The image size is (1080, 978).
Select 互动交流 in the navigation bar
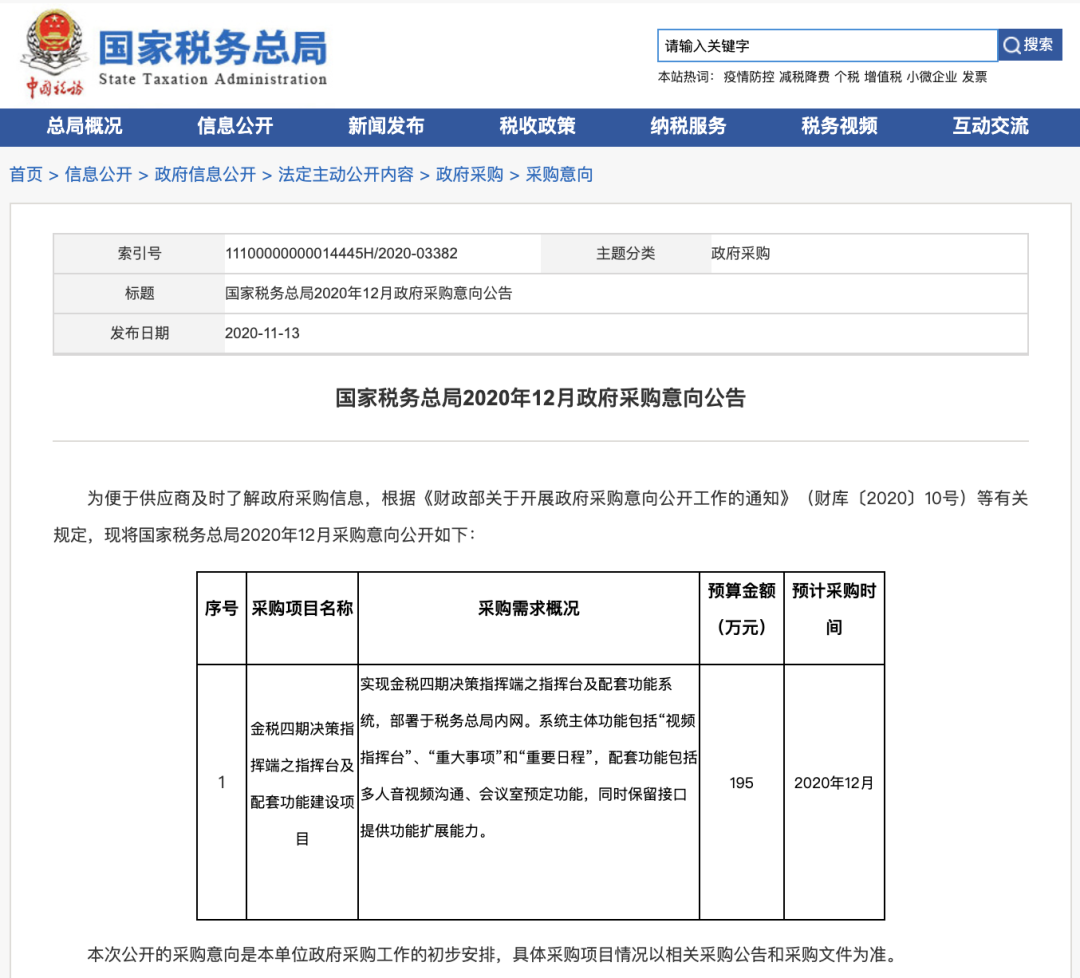coord(990,126)
